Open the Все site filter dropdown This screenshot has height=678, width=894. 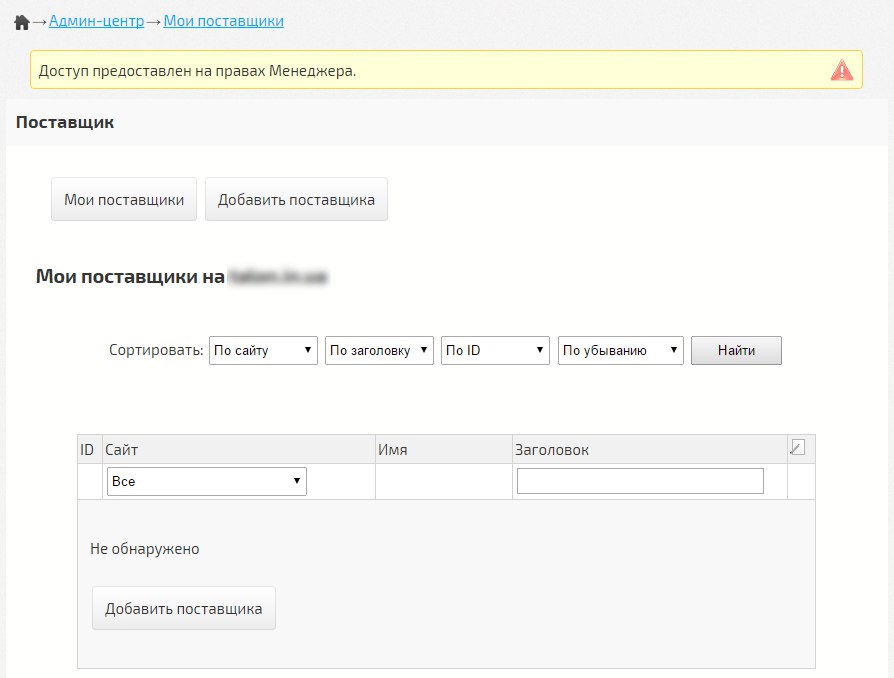206,482
